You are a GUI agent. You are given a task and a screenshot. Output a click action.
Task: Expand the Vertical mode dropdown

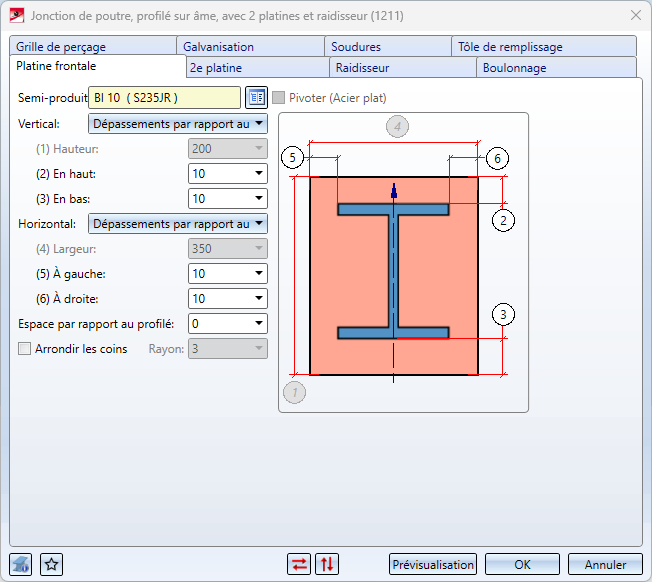pos(178,124)
